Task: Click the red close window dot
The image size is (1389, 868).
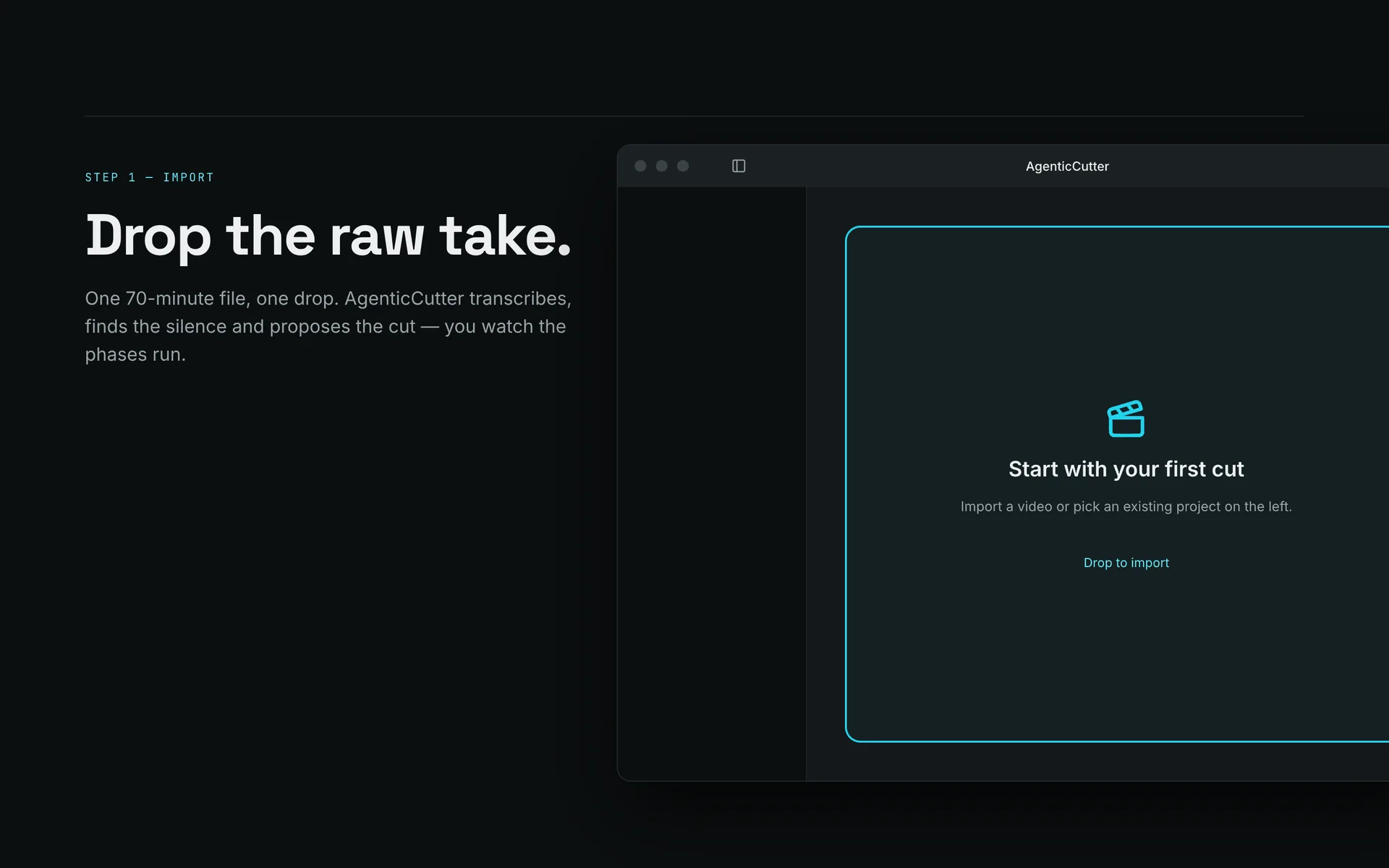Action: pyautogui.click(x=640, y=166)
